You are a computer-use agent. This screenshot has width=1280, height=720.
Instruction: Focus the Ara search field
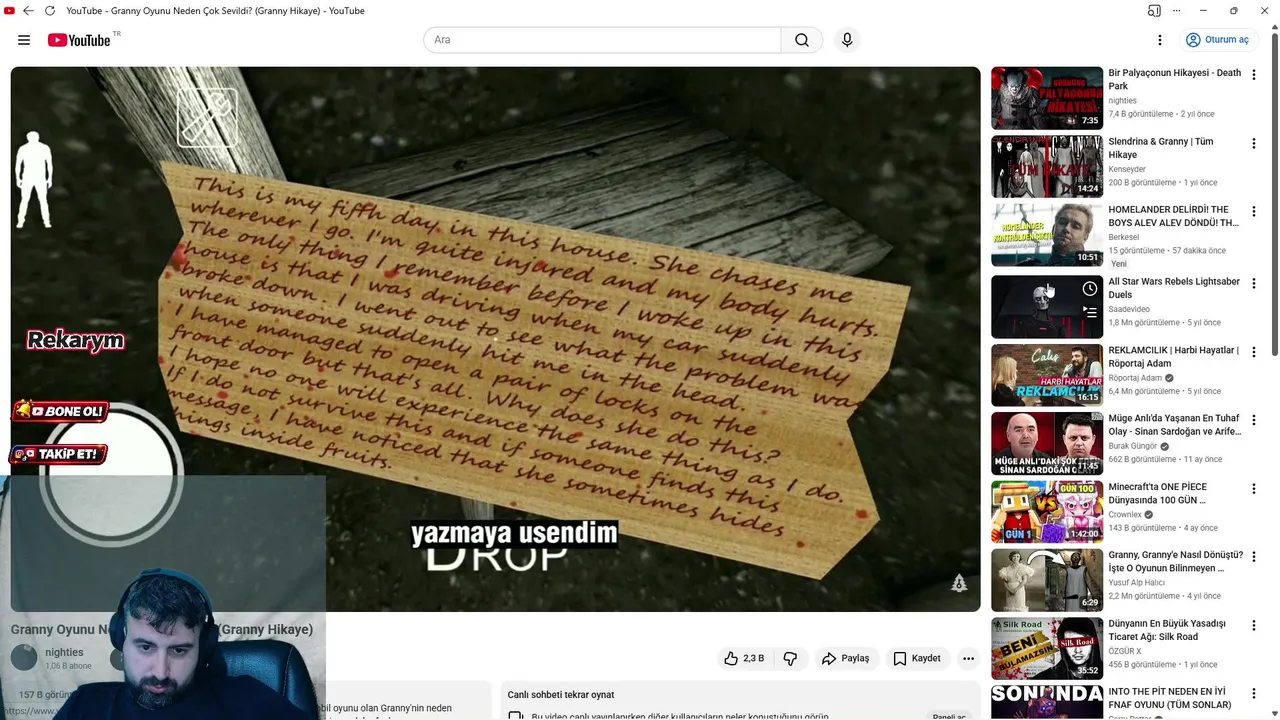pyautogui.click(x=602, y=40)
